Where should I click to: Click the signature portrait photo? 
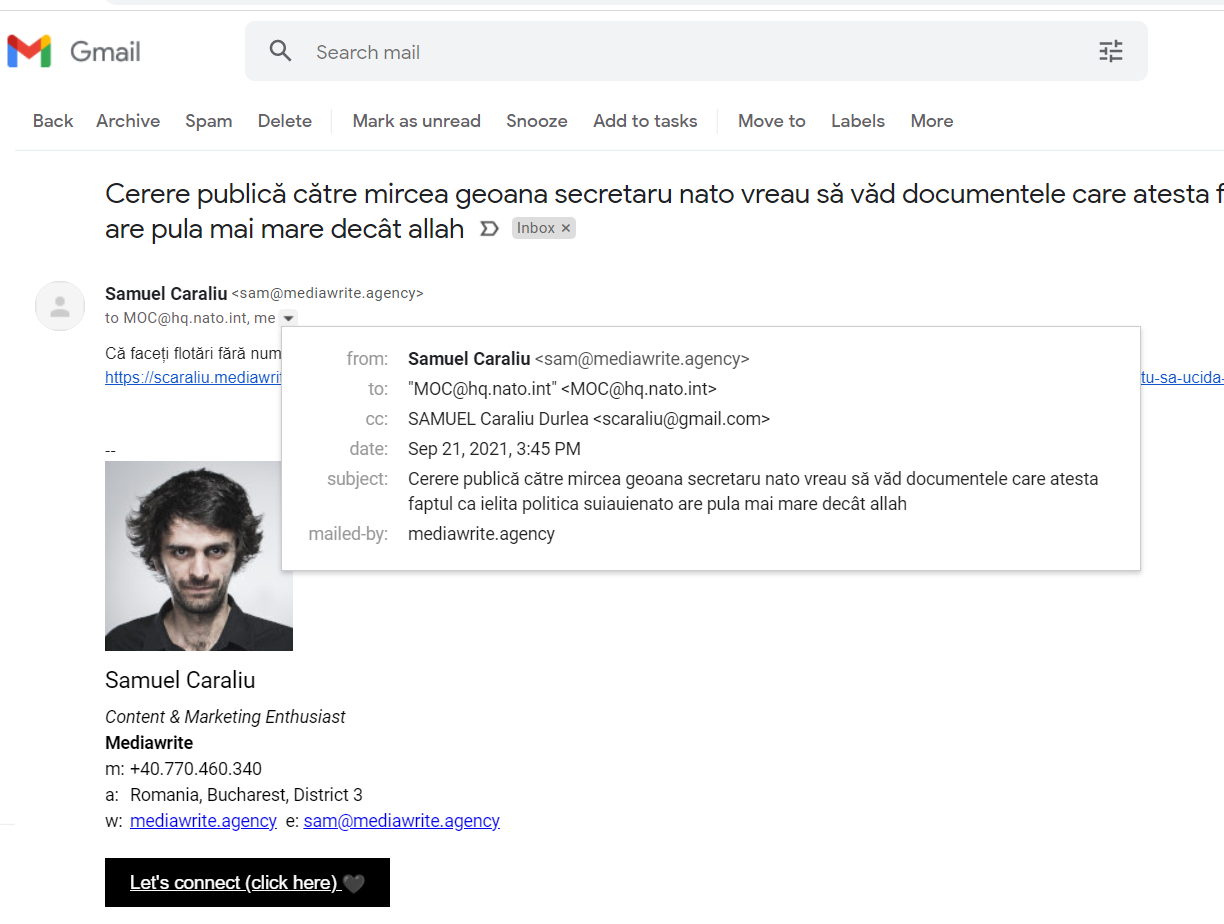coord(199,556)
